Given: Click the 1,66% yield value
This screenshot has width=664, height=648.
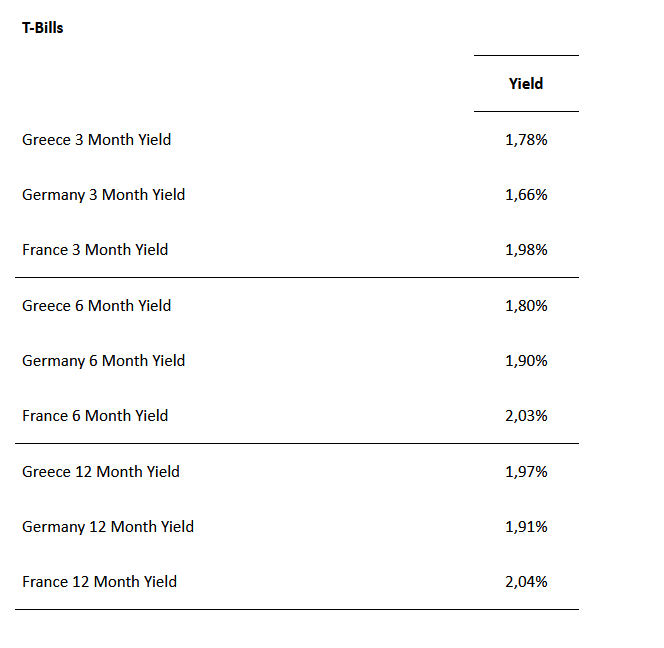Looking at the screenshot, I should click(x=526, y=195).
